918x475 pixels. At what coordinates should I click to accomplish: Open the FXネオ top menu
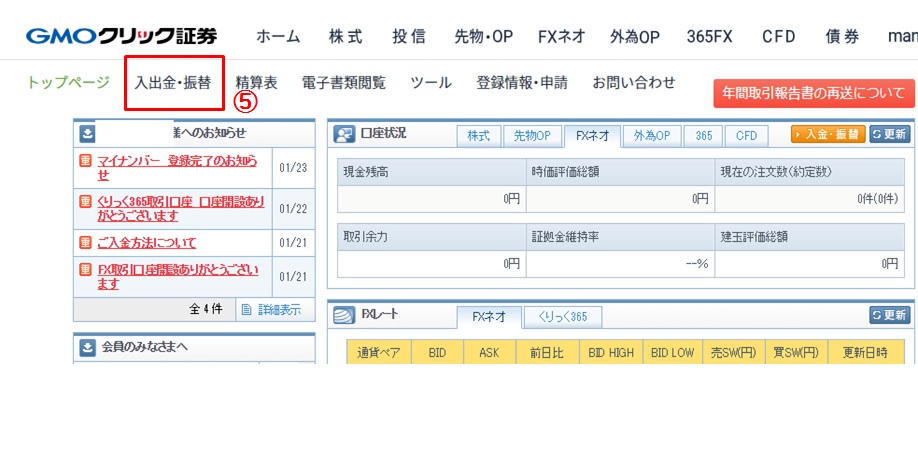click(x=562, y=37)
